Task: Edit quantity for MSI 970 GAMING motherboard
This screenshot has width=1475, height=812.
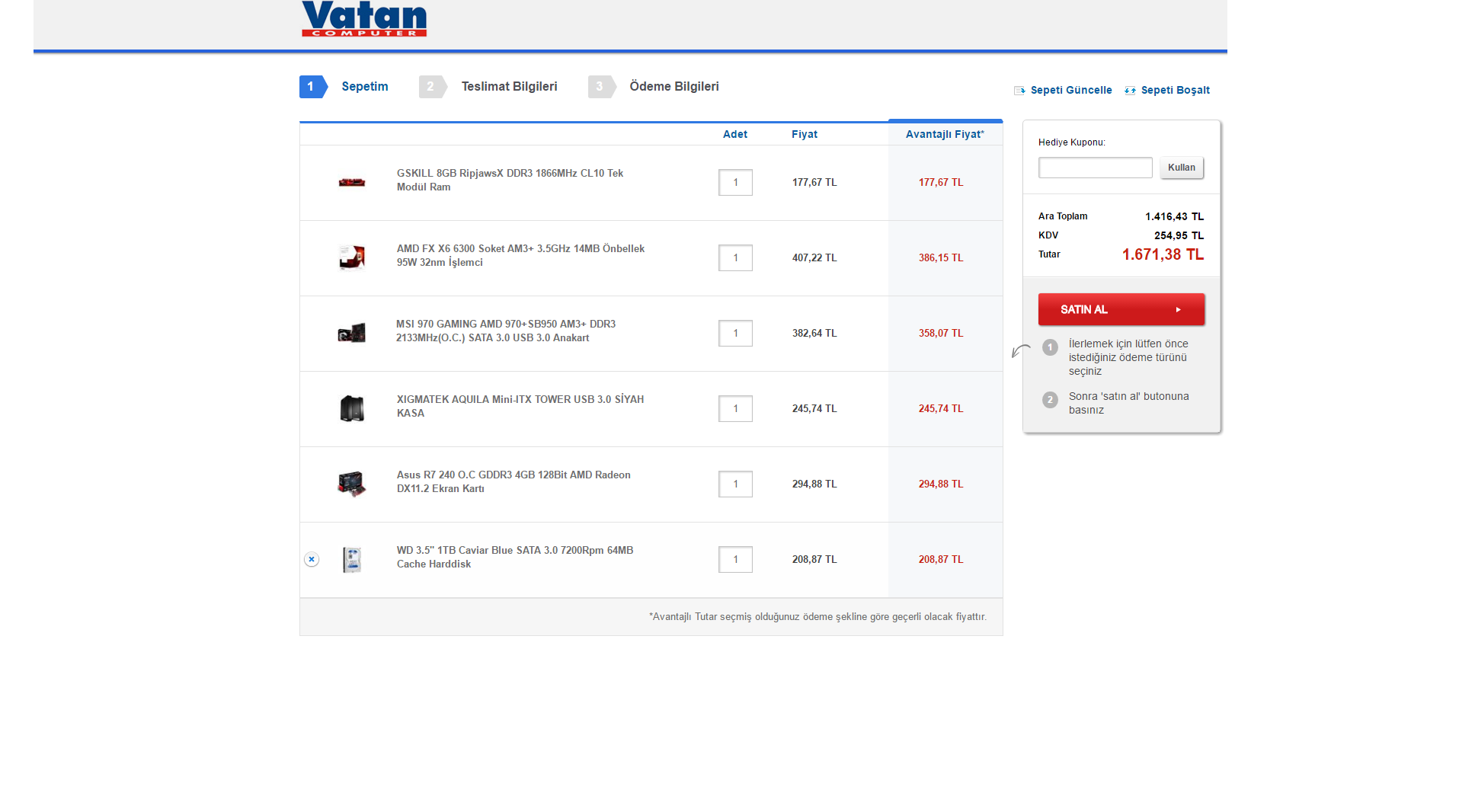Action: [735, 334]
